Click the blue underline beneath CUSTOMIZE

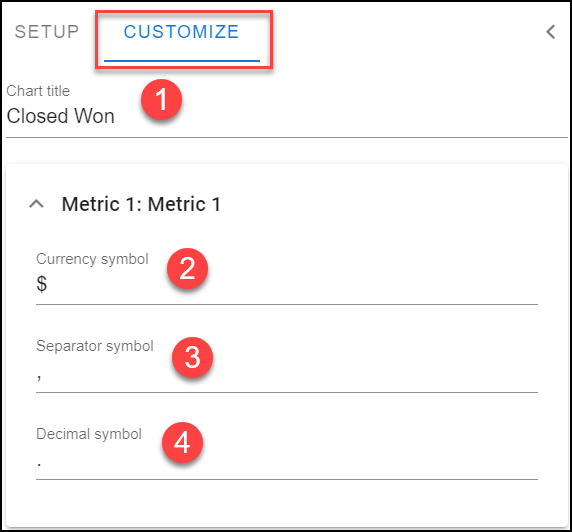pyautogui.click(x=182, y=61)
